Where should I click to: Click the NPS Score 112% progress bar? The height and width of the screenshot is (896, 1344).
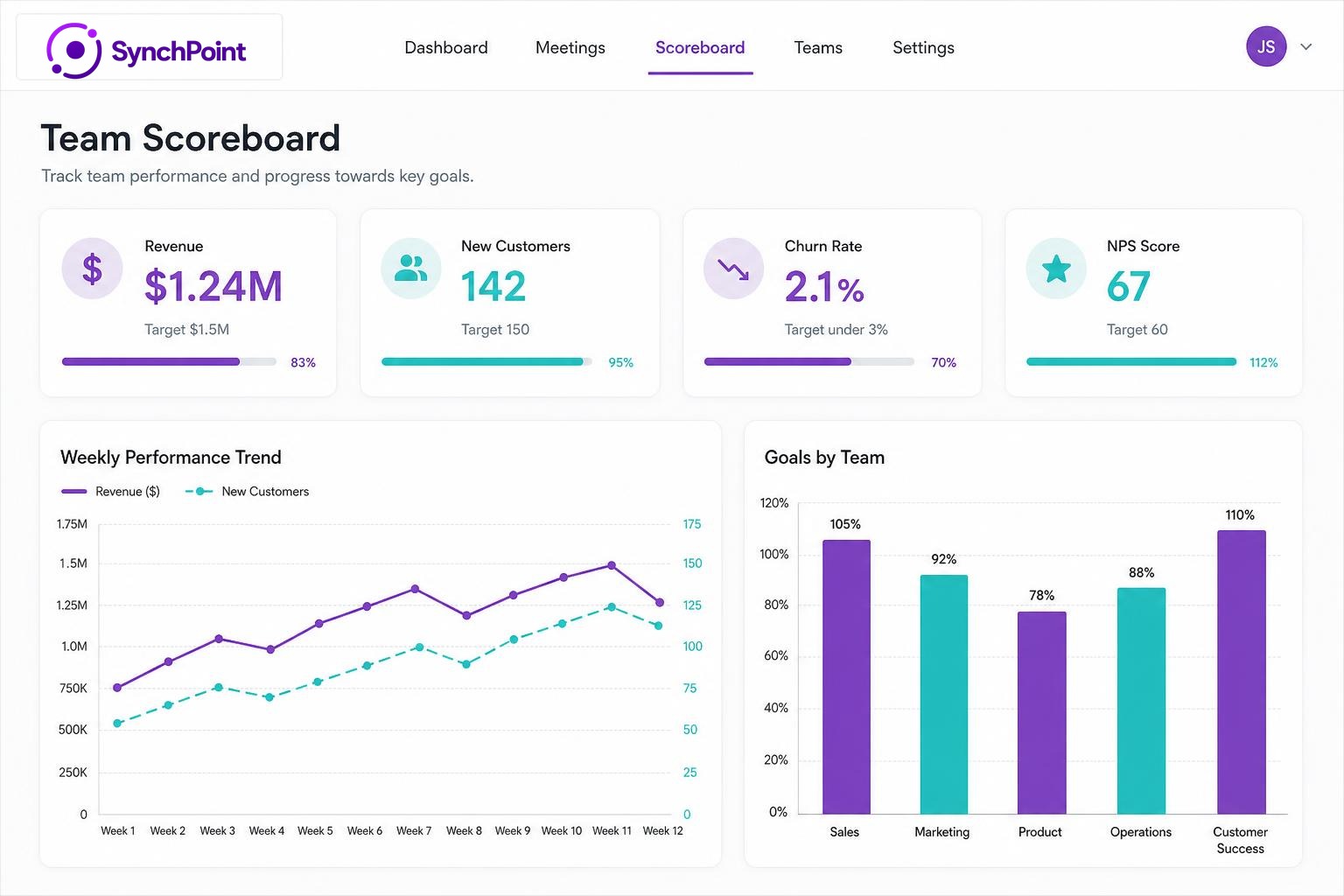click(x=1131, y=361)
